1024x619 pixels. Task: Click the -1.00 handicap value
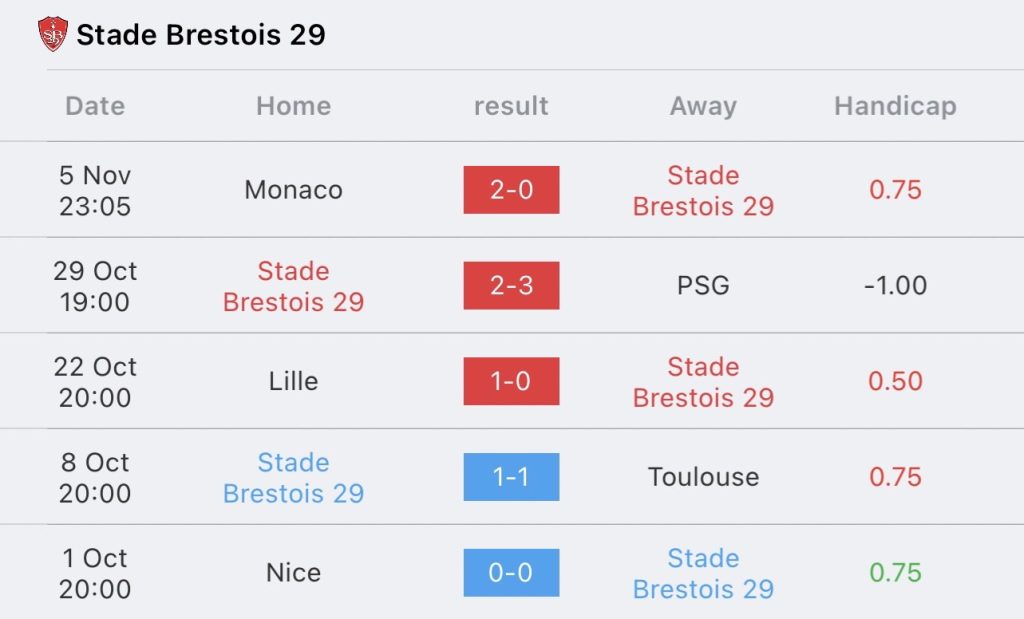895,285
